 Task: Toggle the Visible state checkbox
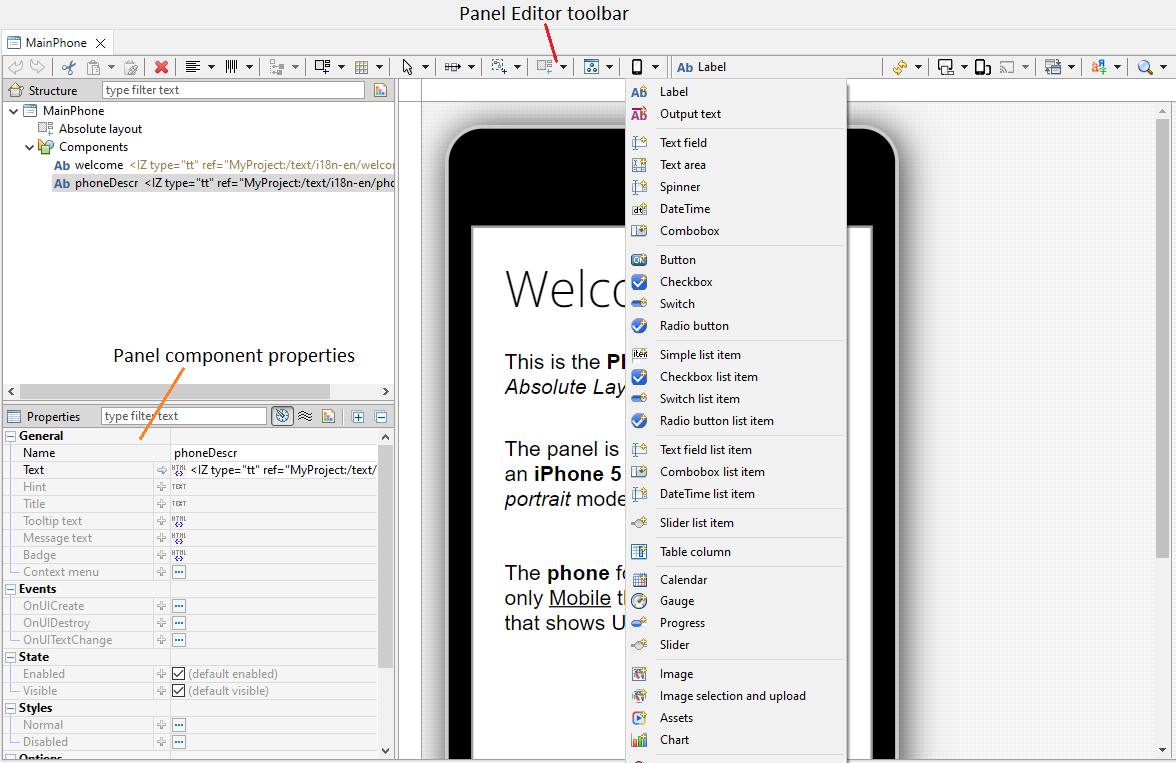click(x=179, y=691)
